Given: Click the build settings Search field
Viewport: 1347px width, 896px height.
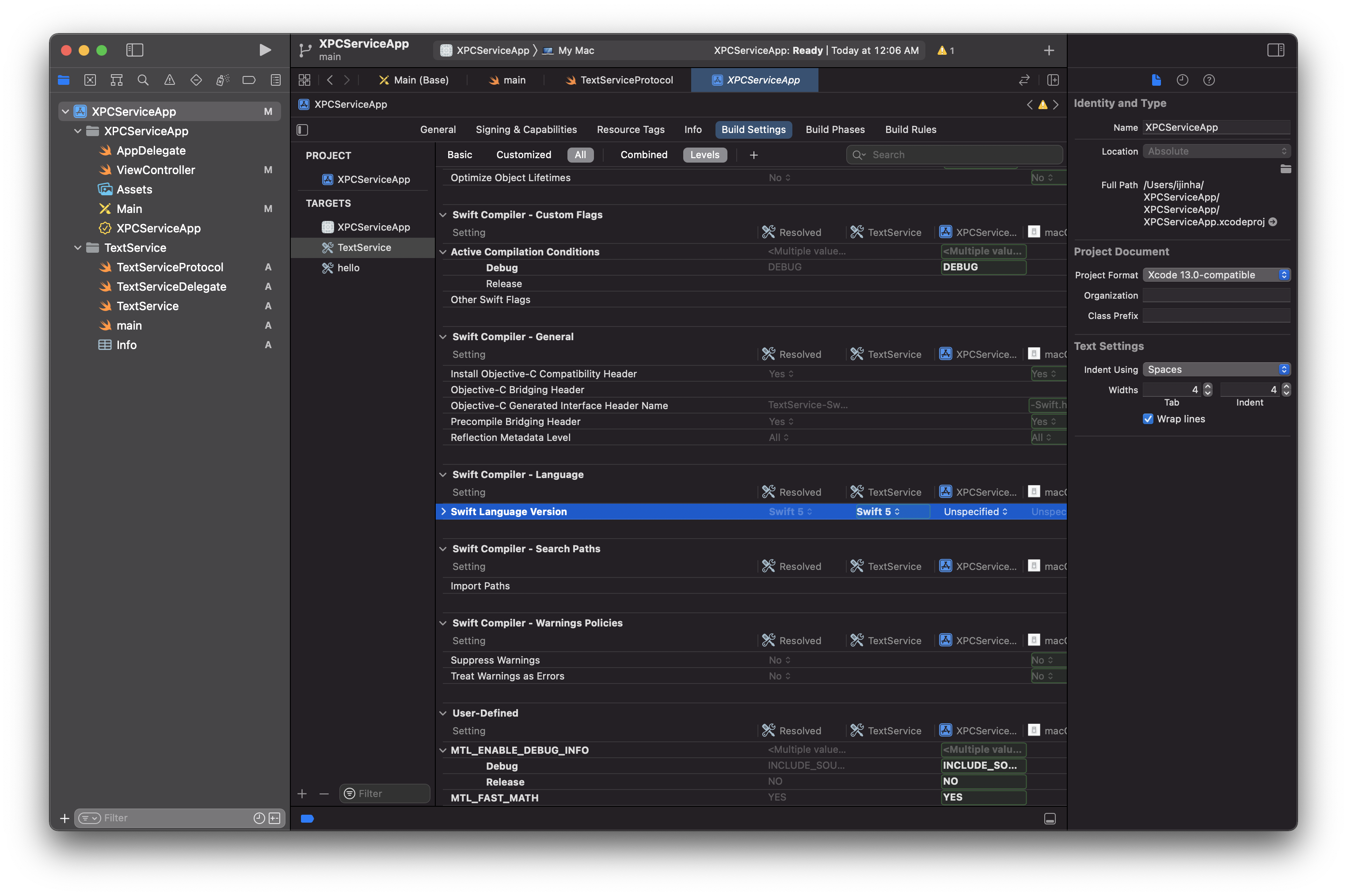Looking at the screenshot, I should [x=955, y=155].
